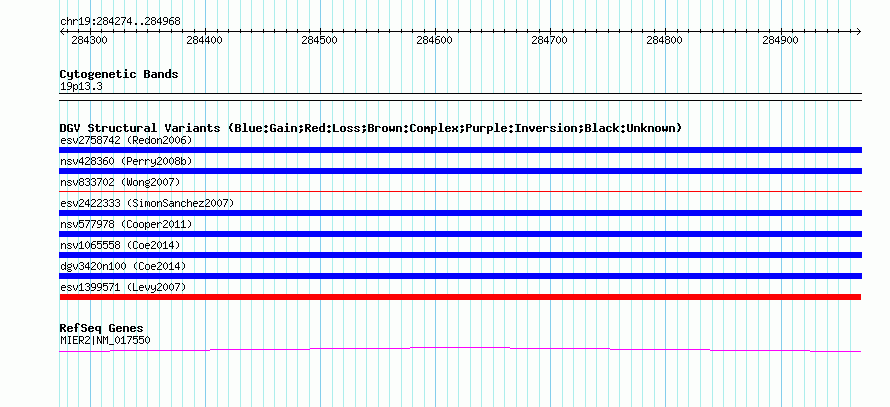Screen dimensions: 890x407
Task: Select variant label nsv577978 (Cooper2011)
Action: point(126,224)
